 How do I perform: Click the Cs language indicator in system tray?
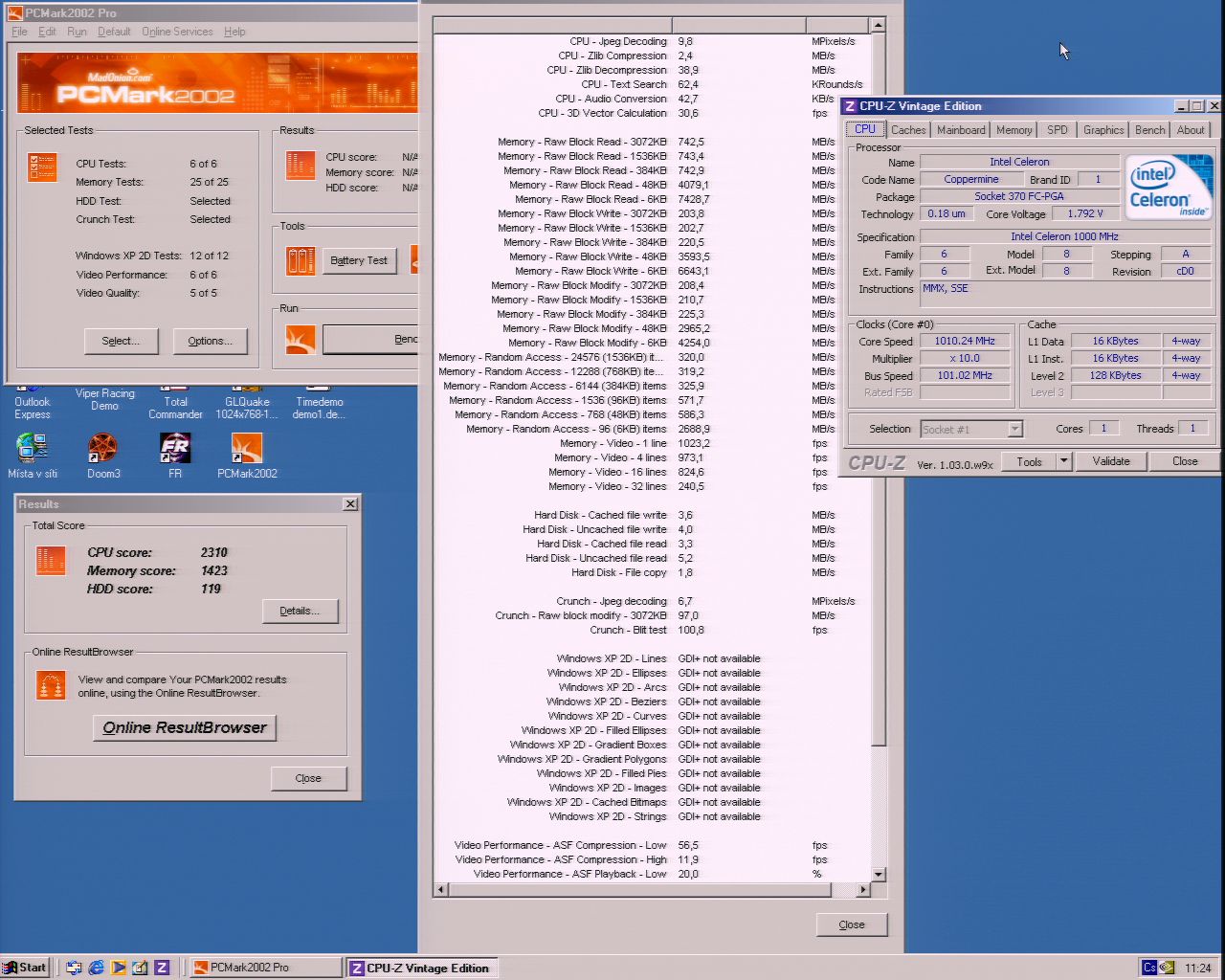(1149, 968)
